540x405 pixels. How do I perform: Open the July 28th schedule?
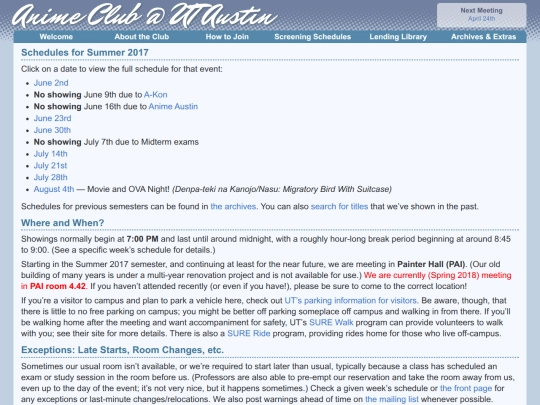[51, 177]
